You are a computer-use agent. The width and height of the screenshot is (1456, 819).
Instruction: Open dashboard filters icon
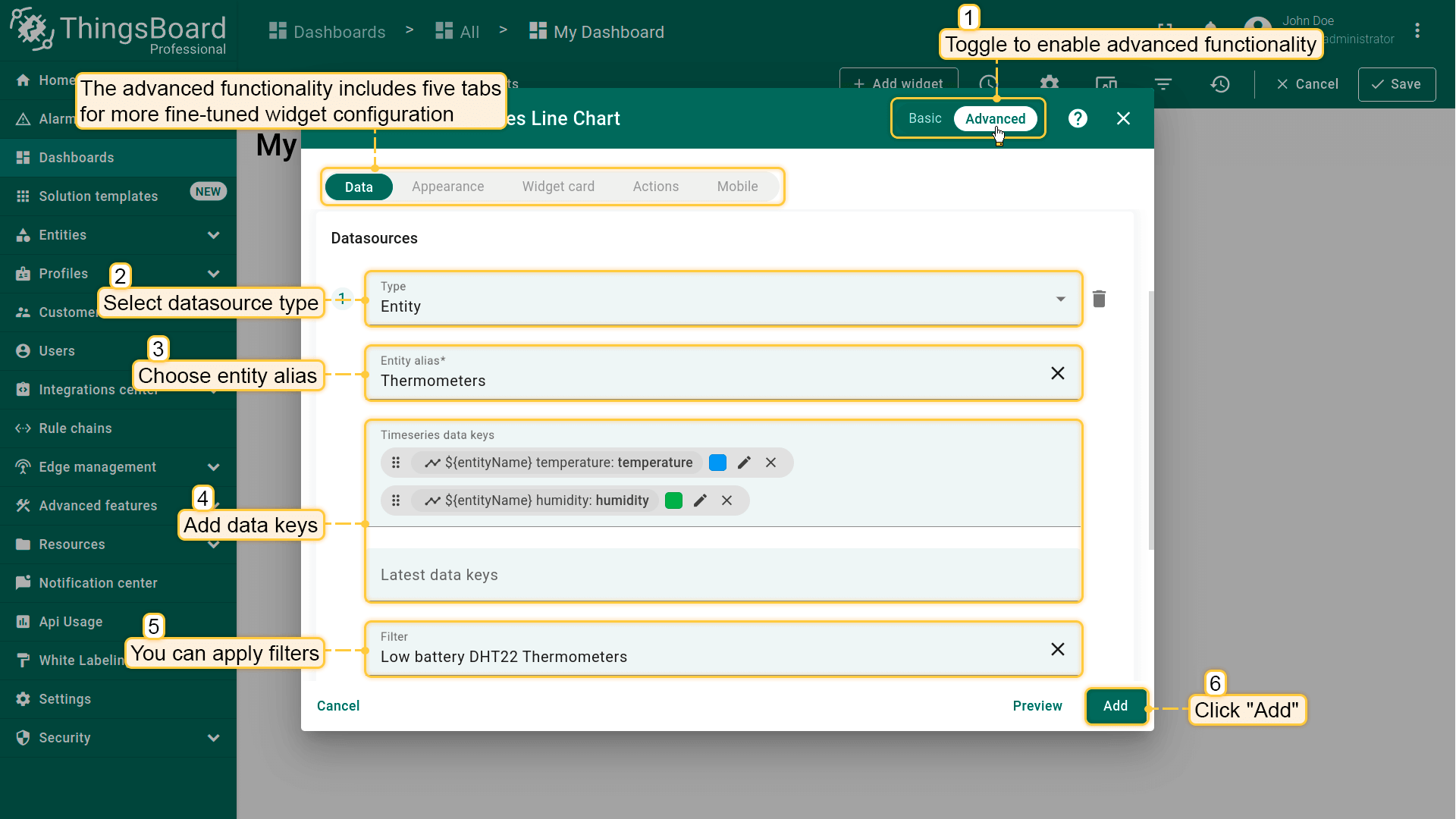1163,84
